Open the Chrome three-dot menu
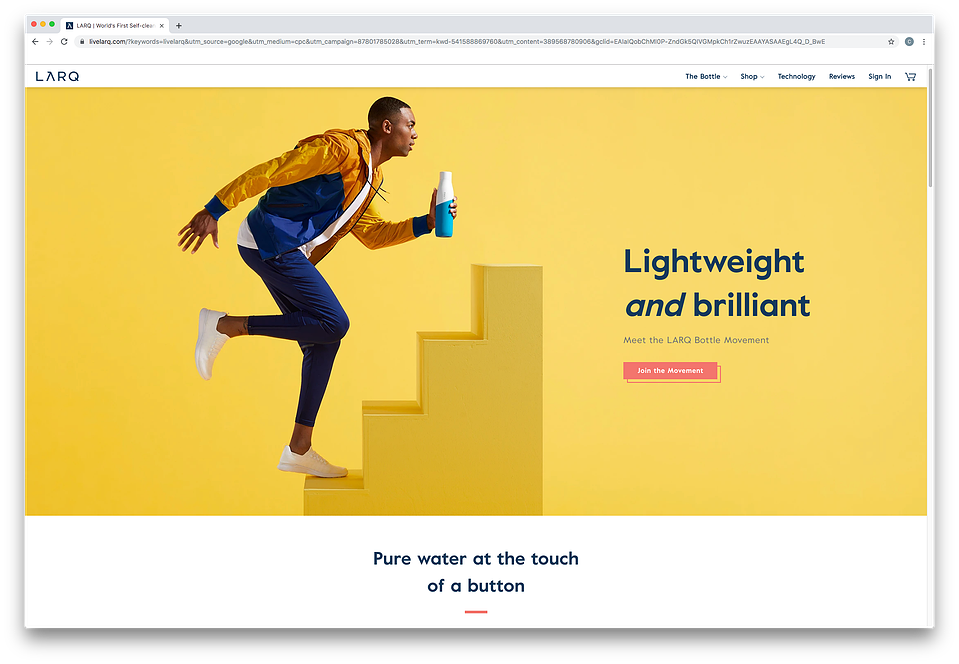The height and width of the screenshot is (664, 959). click(924, 42)
